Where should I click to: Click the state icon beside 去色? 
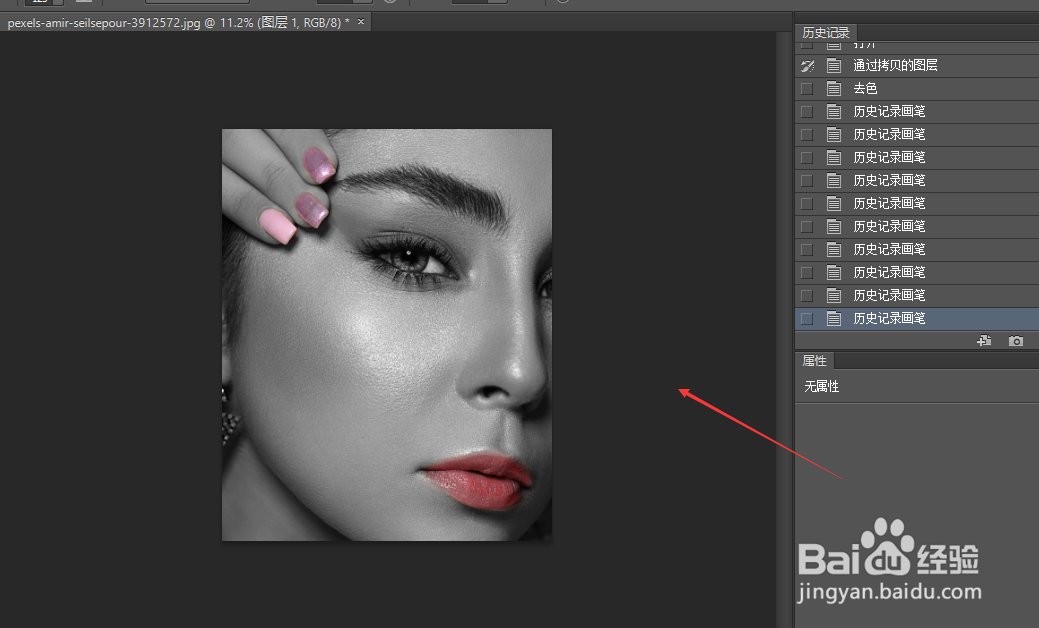point(834,89)
